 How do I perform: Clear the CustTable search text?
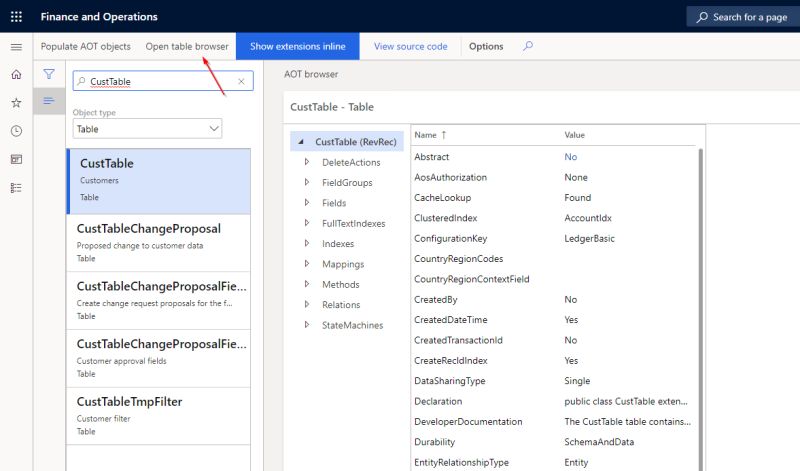coord(241,81)
